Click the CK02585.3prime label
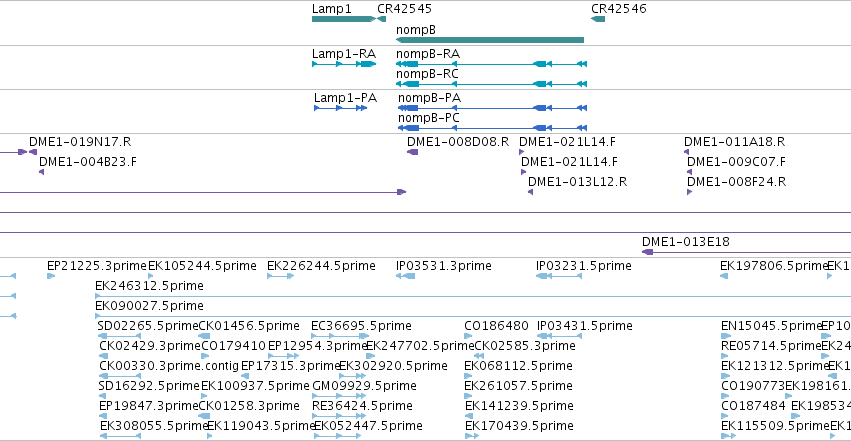851x441 pixels. point(525,346)
